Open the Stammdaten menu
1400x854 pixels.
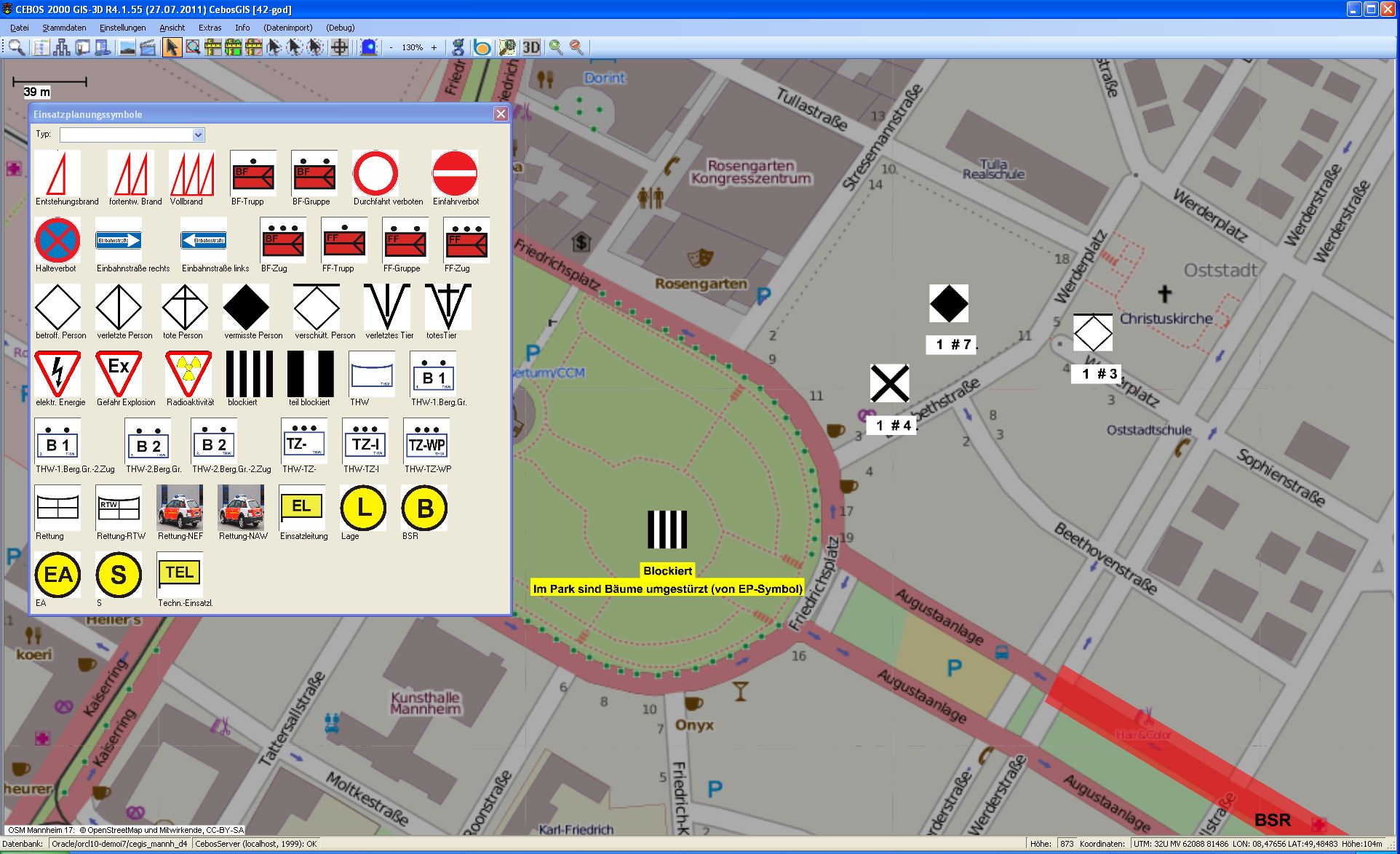pos(64,28)
